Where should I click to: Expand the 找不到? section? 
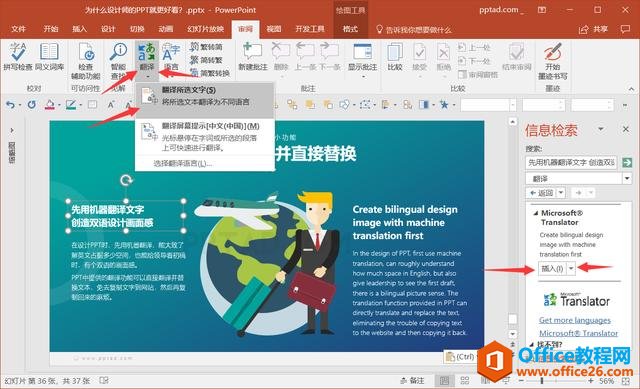point(531,345)
